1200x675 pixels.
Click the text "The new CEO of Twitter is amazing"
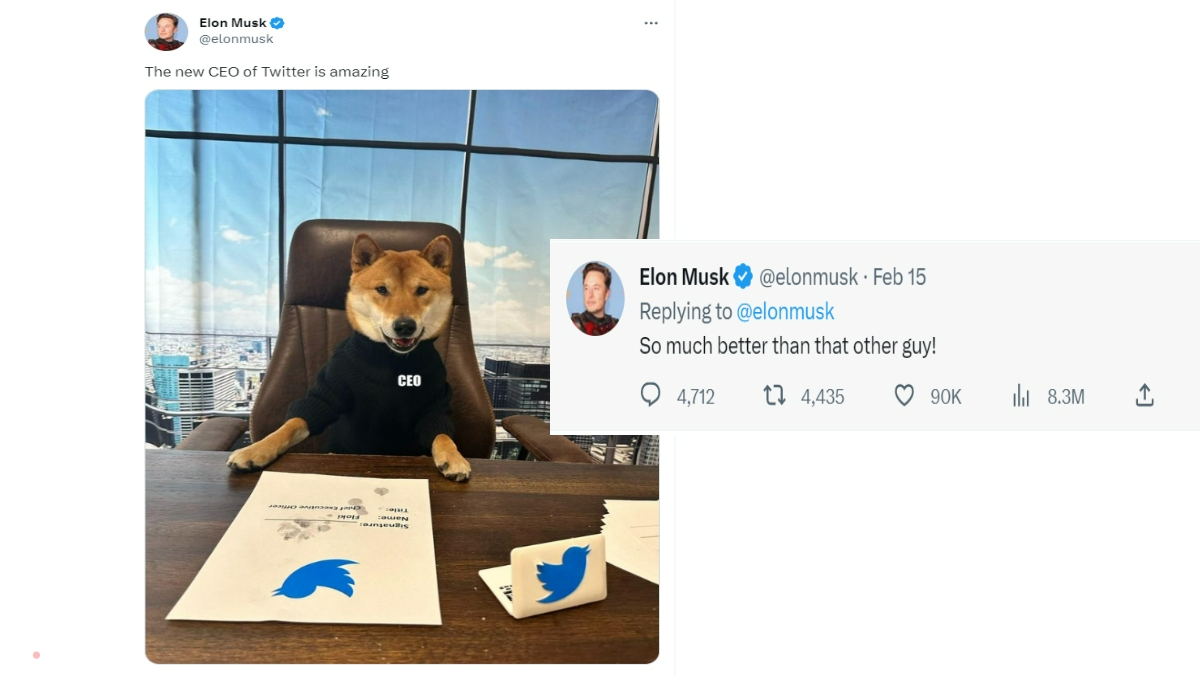pyautogui.click(x=267, y=72)
